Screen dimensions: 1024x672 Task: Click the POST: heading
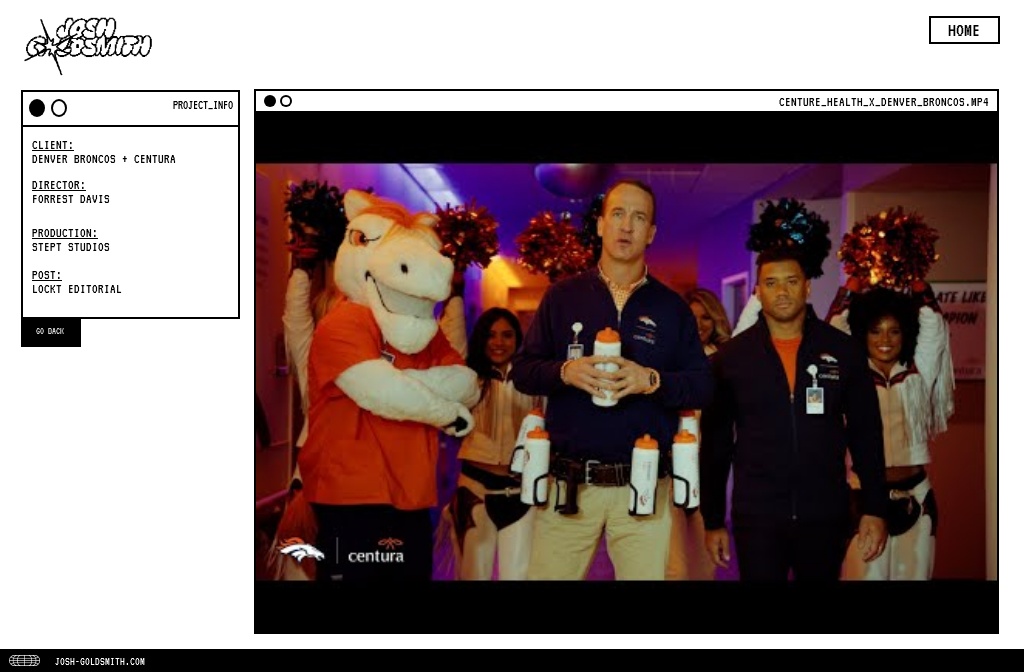tap(46, 275)
